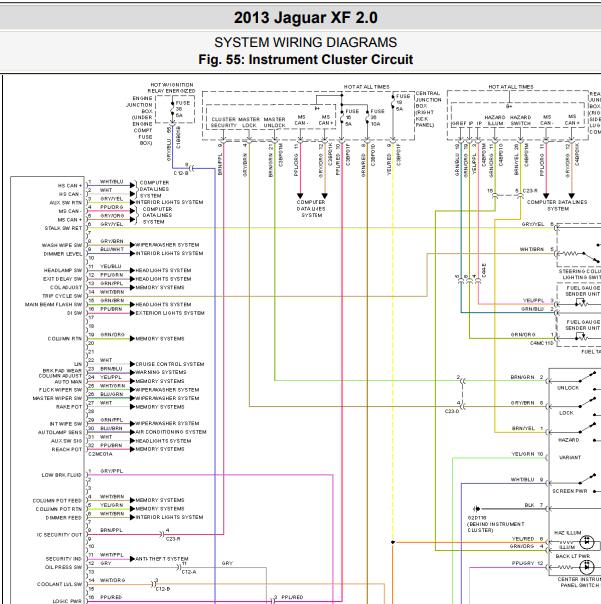Click the 'MASTER UNLOCK' pin label
The image size is (601, 604).
click(274, 122)
